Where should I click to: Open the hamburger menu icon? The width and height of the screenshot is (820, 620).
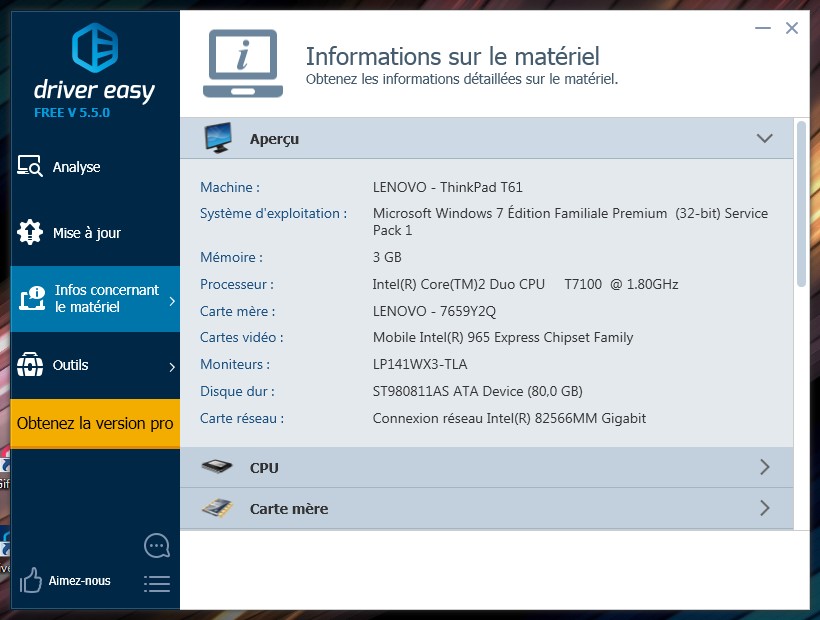(x=157, y=584)
